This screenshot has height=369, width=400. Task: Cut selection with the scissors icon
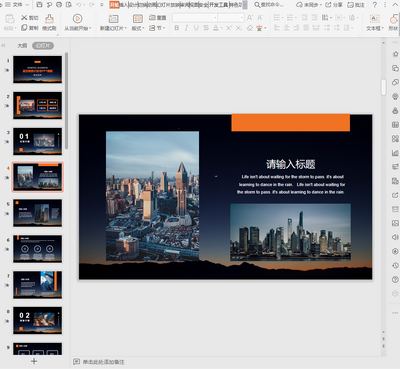point(24,18)
